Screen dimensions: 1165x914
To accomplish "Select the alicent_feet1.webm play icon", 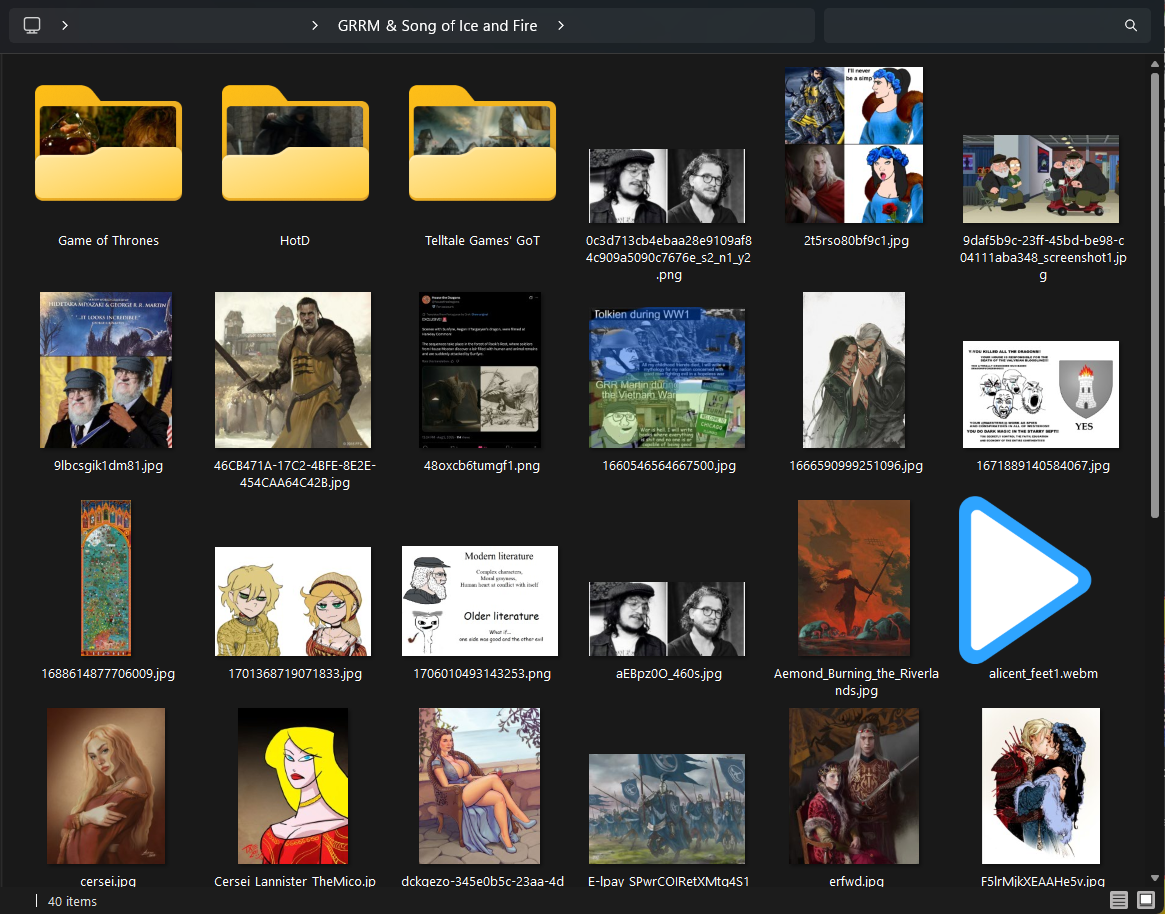I will point(1025,580).
